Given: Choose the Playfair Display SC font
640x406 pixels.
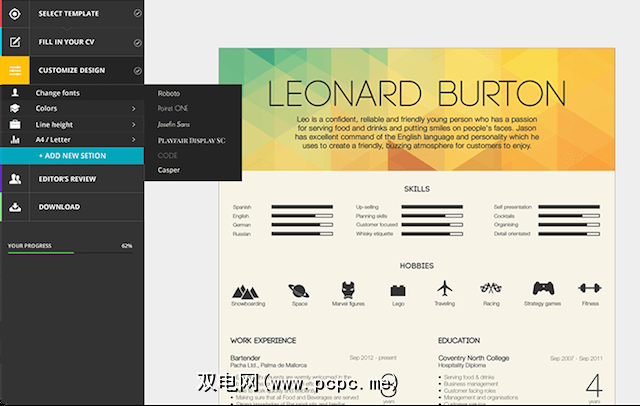Looking at the screenshot, I should pos(191,140).
